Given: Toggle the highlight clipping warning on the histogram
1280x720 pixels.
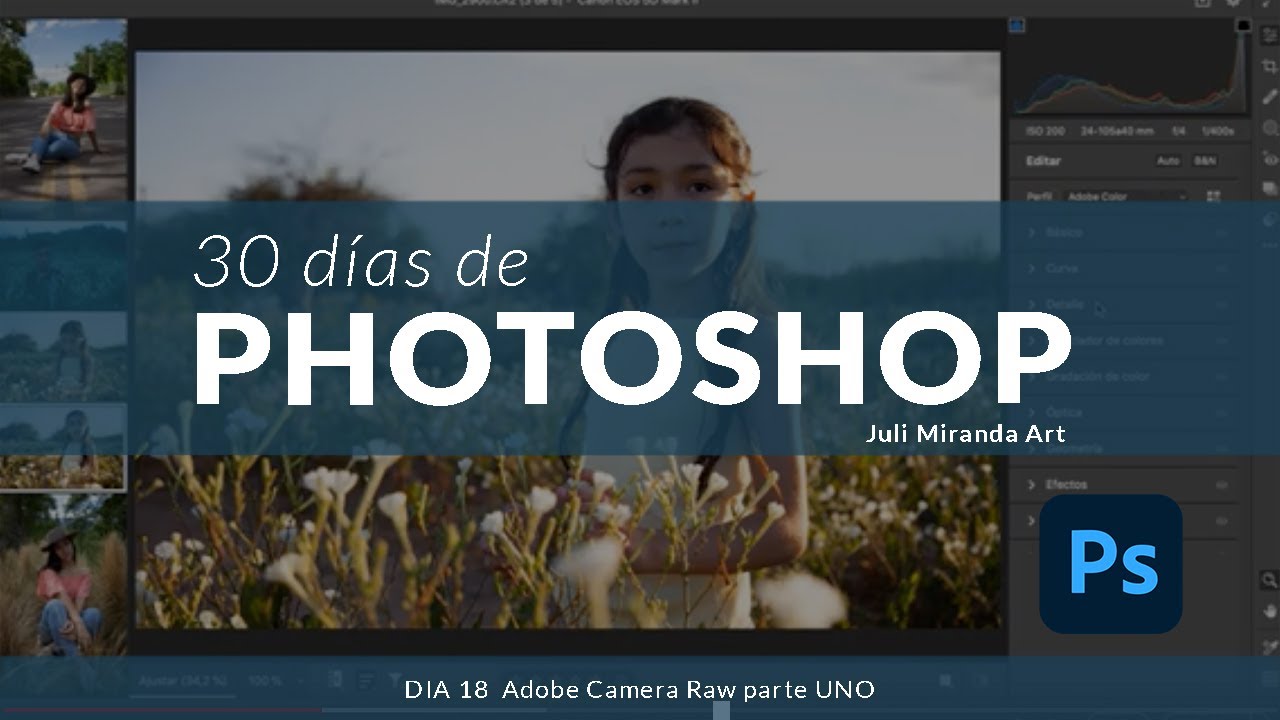Looking at the screenshot, I should (1243, 24).
